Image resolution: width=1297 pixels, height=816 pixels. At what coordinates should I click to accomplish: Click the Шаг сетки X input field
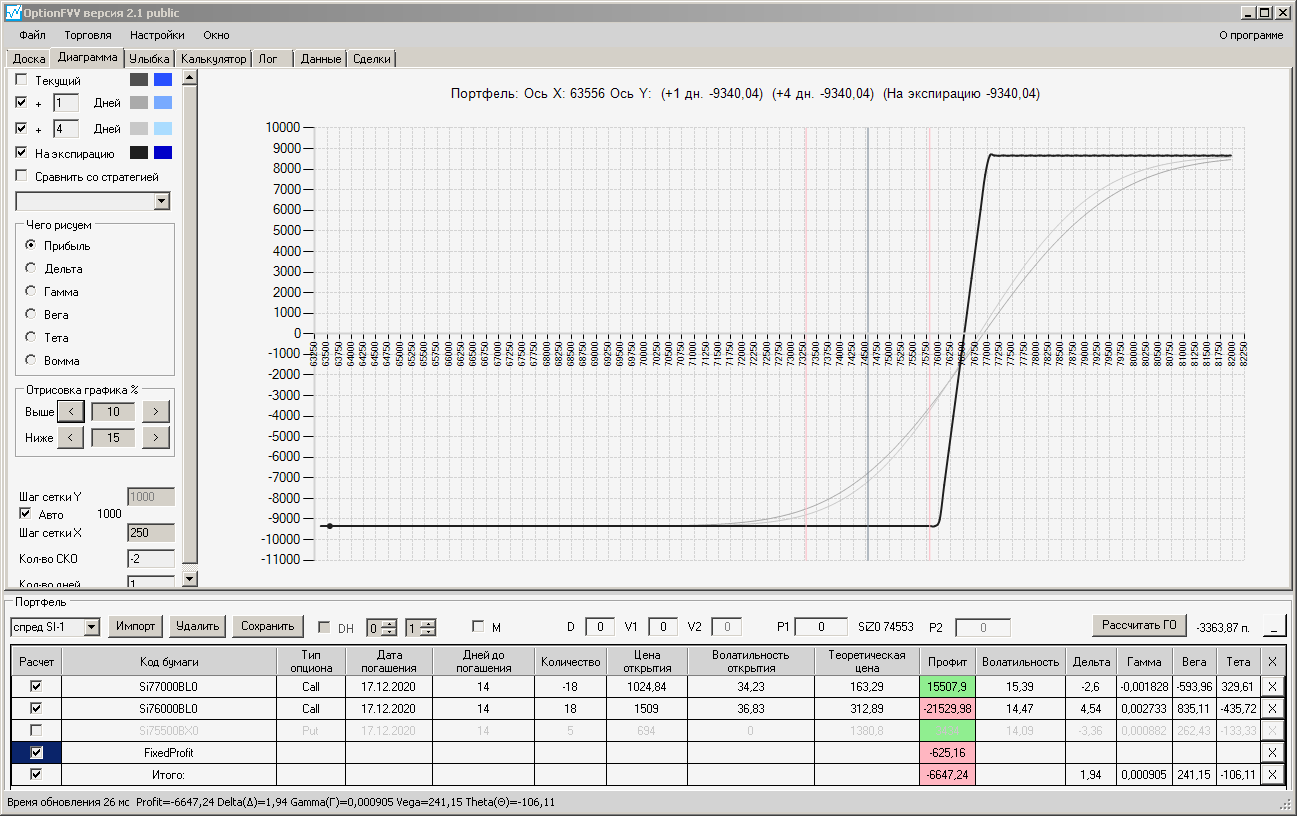point(151,534)
